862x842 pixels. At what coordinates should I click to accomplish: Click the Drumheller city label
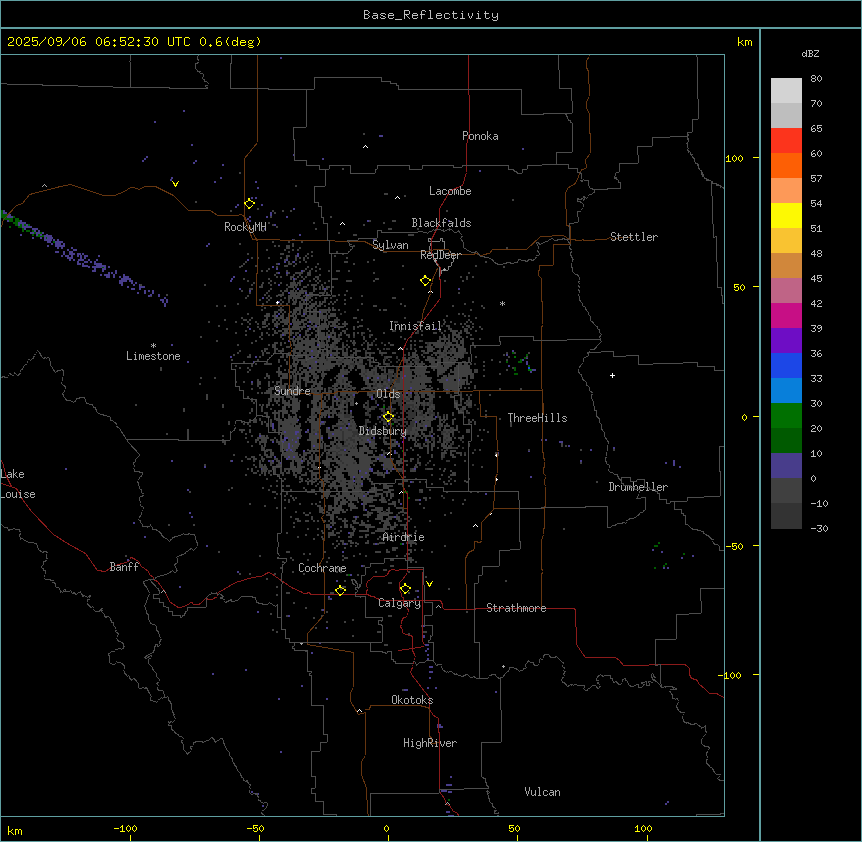638,487
